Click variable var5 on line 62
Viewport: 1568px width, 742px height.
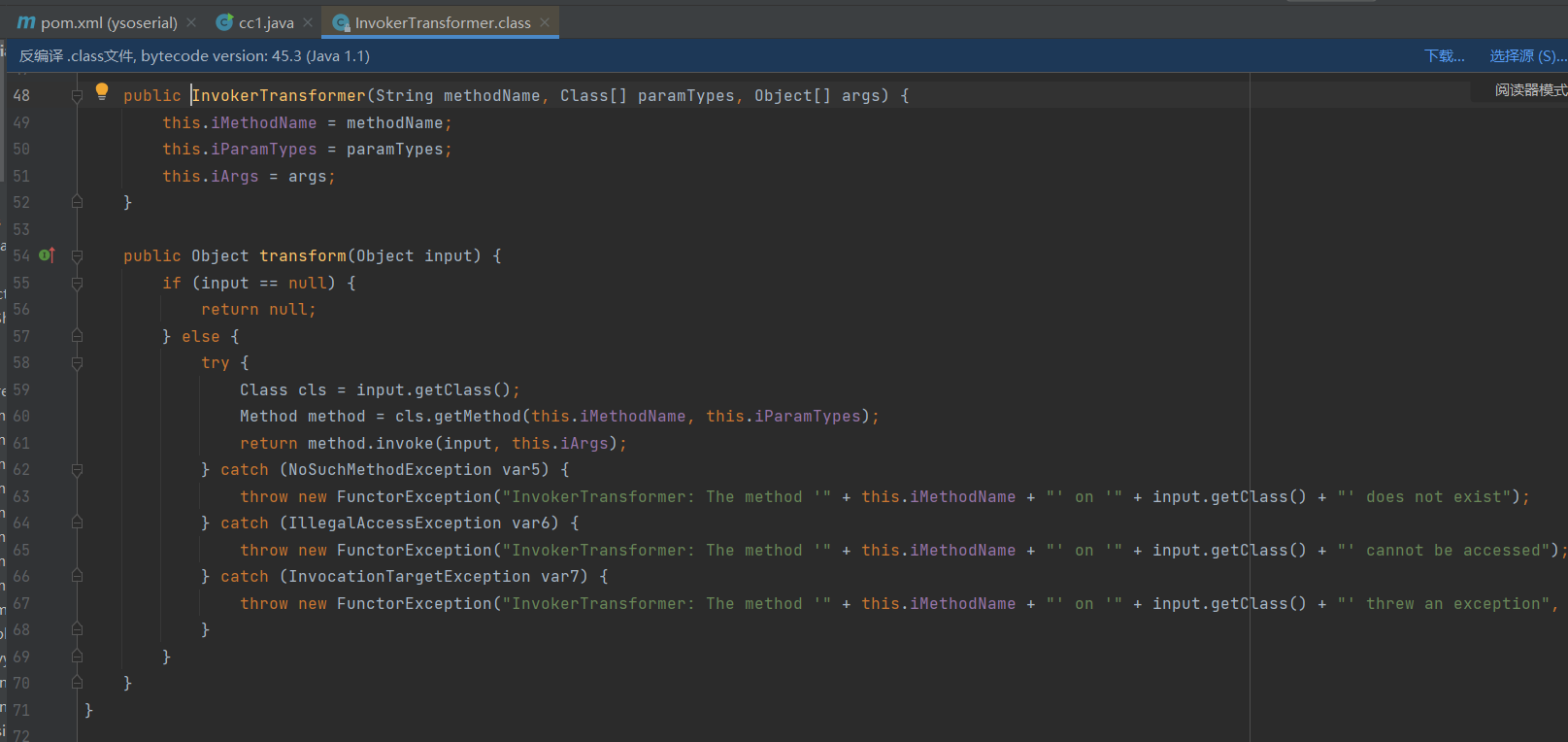click(x=521, y=469)
